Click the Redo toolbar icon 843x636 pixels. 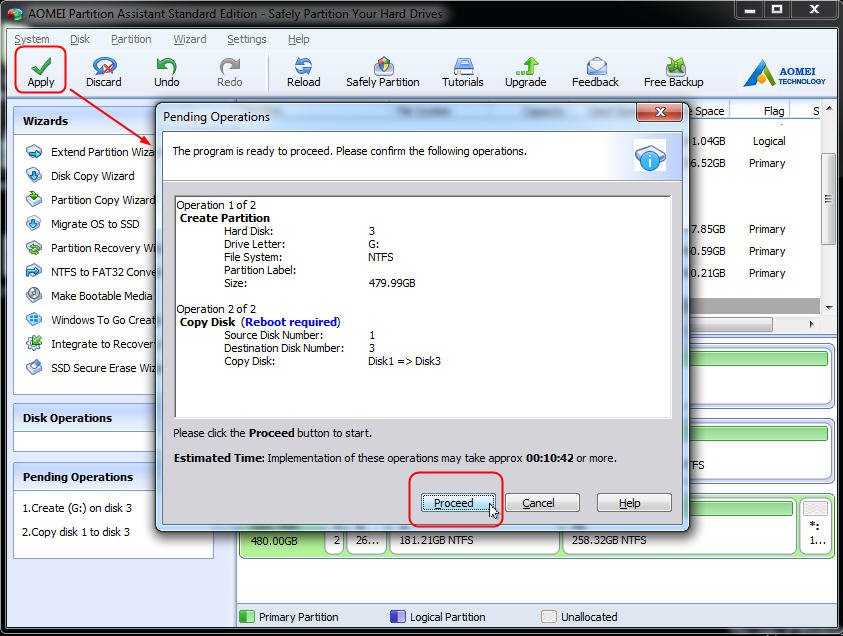click(x=230, y=72)
